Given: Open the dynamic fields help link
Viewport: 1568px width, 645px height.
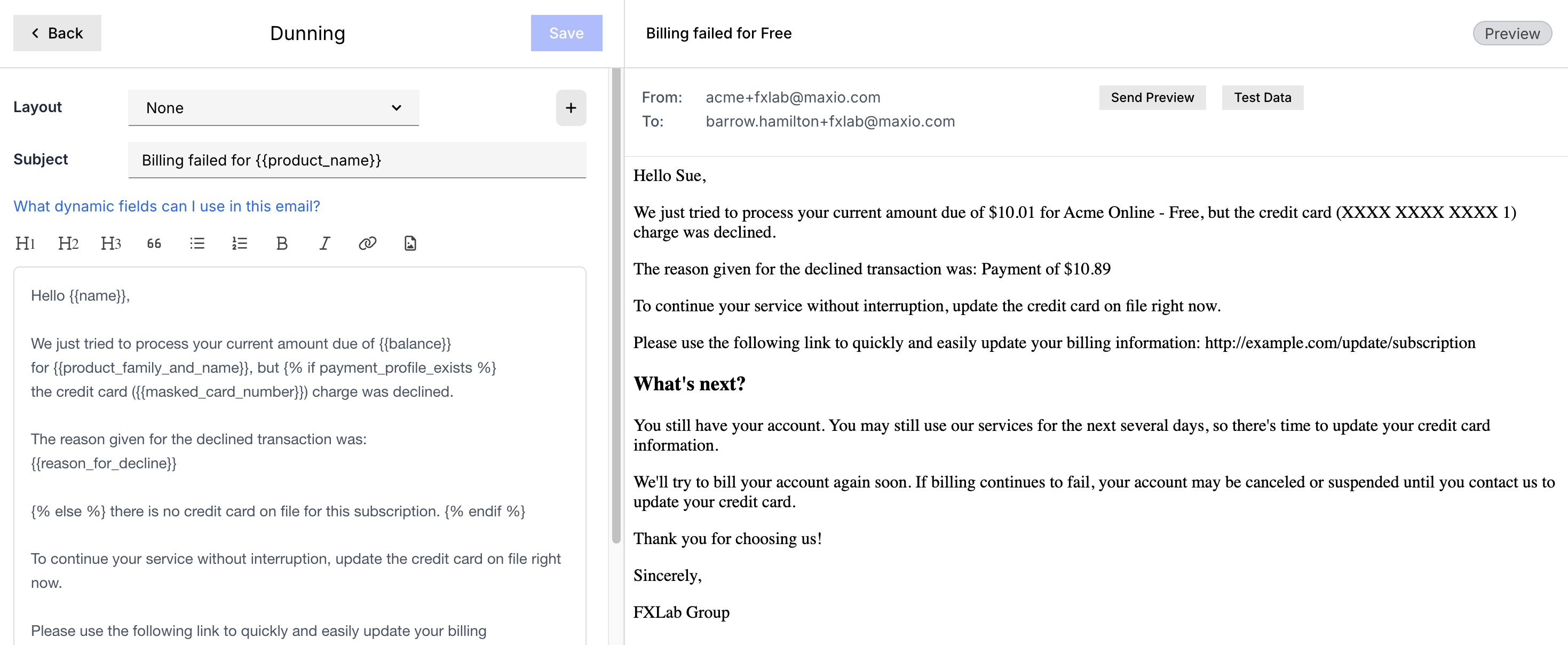Looking at the screenshot, I should [x=167, y=207].
